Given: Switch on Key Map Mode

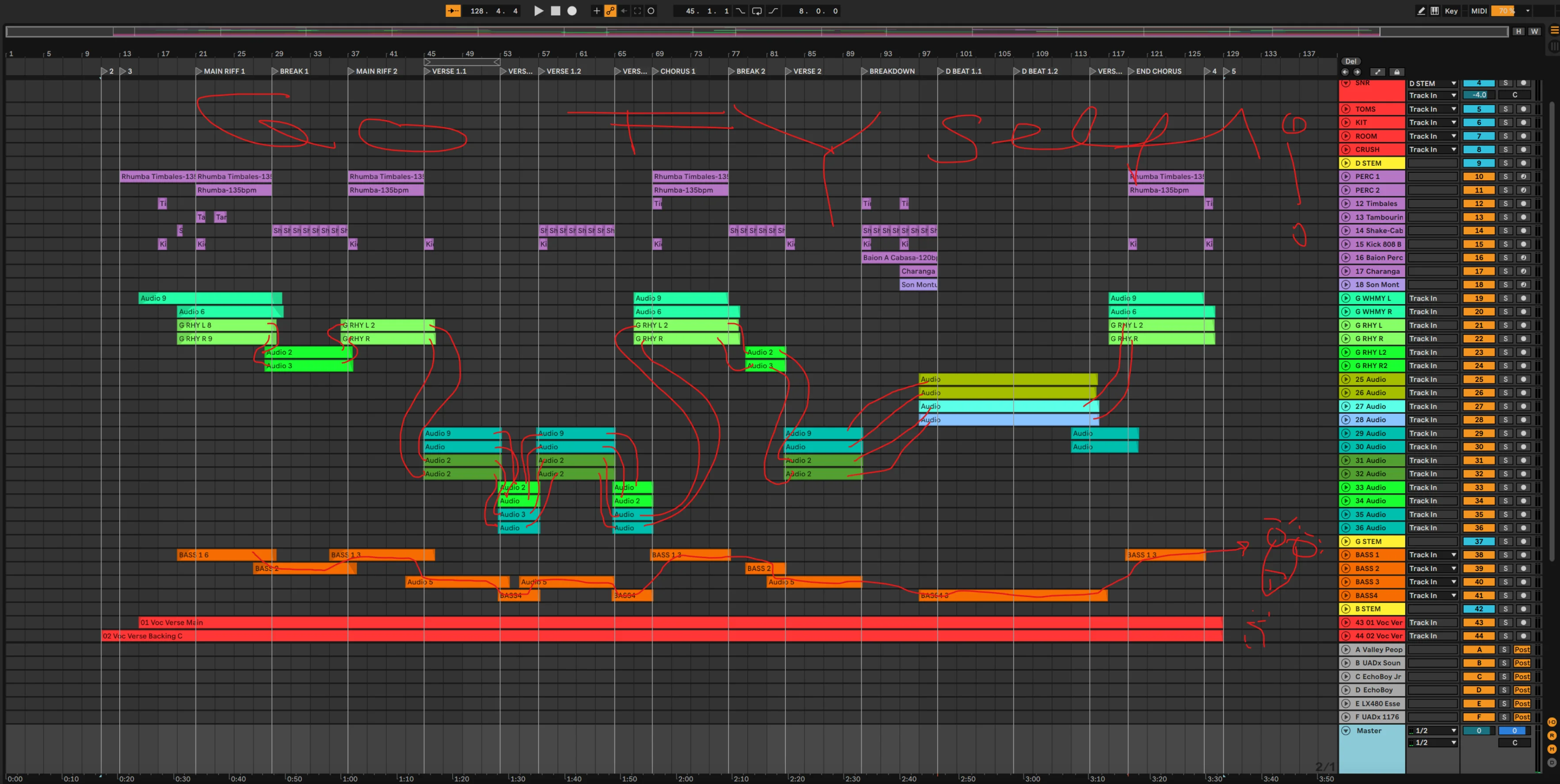Looking at the screenshot, I should tap(1451, 11).
